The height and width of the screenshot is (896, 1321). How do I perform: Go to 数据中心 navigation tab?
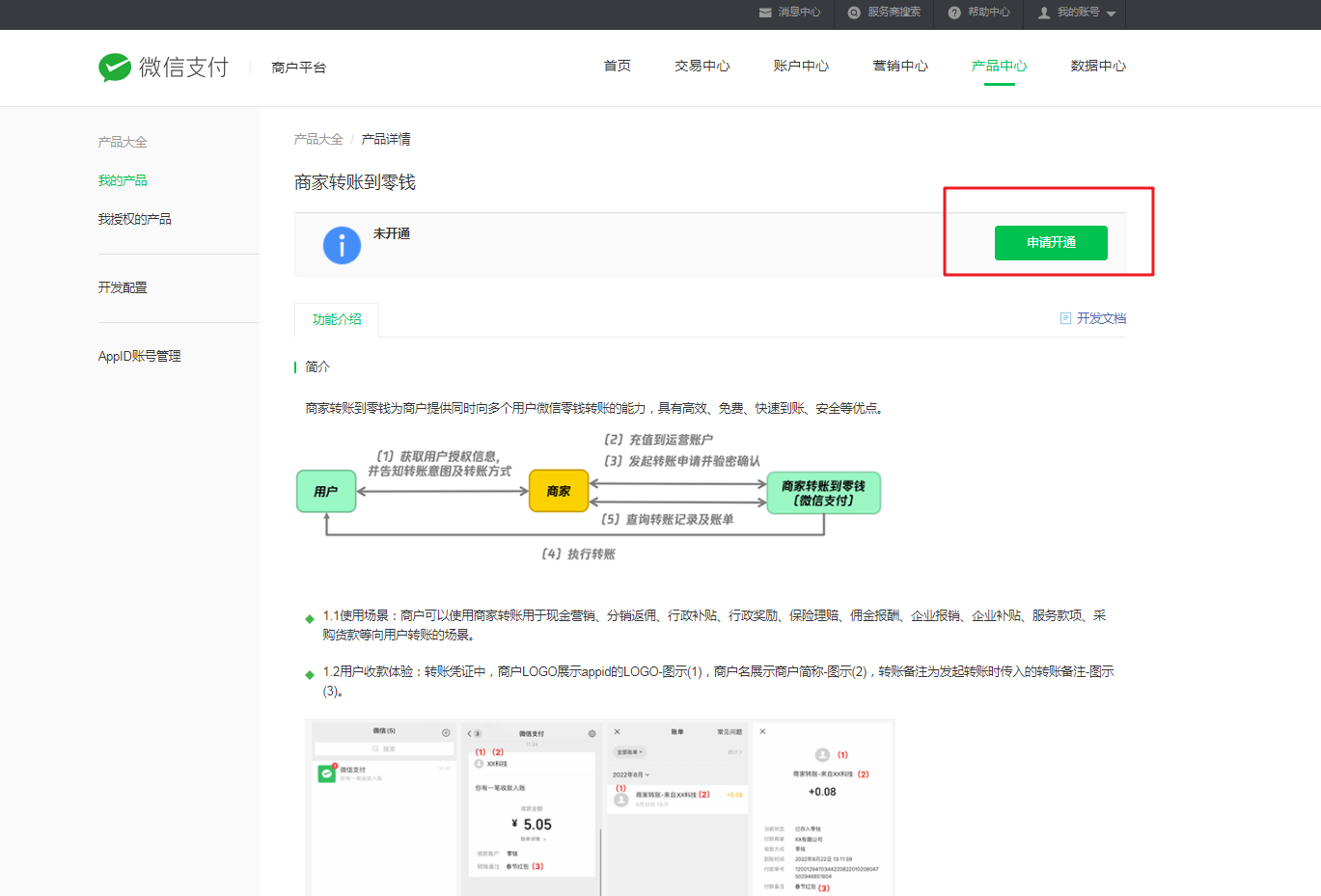tap(1098, 66)
